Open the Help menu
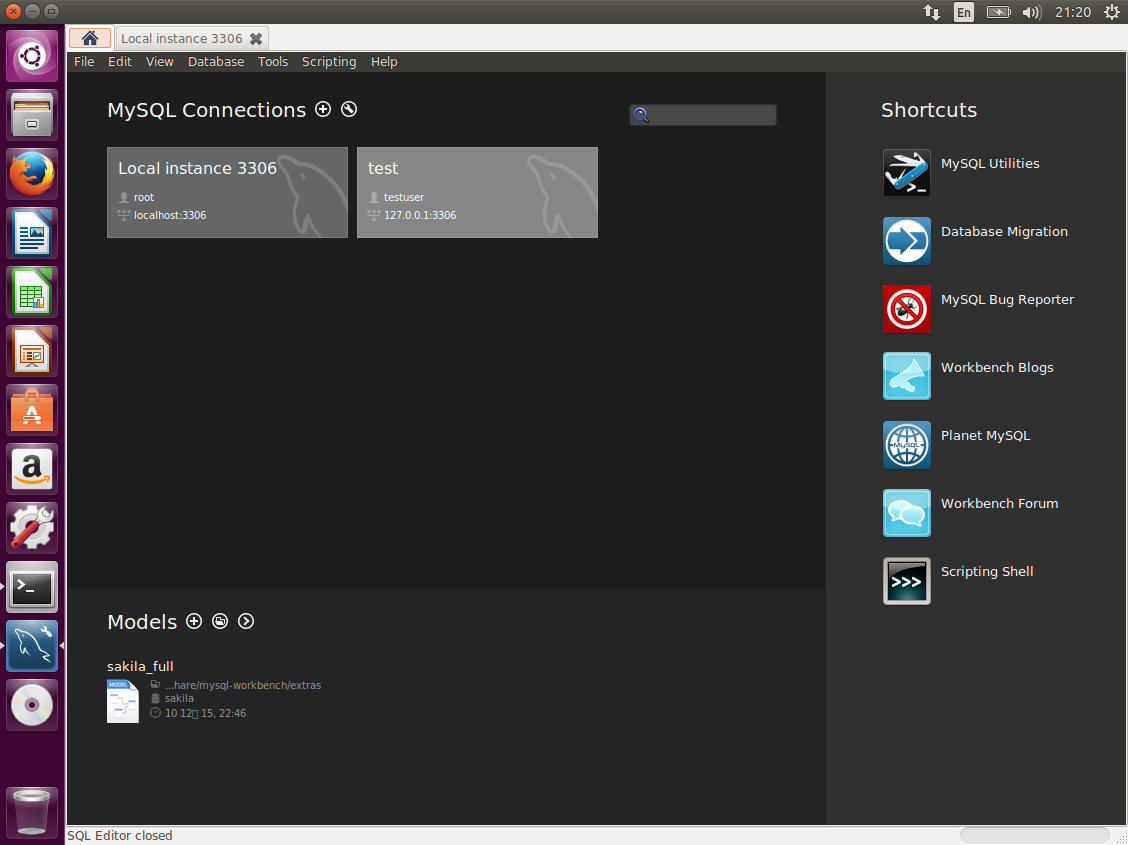 [384, 62]
